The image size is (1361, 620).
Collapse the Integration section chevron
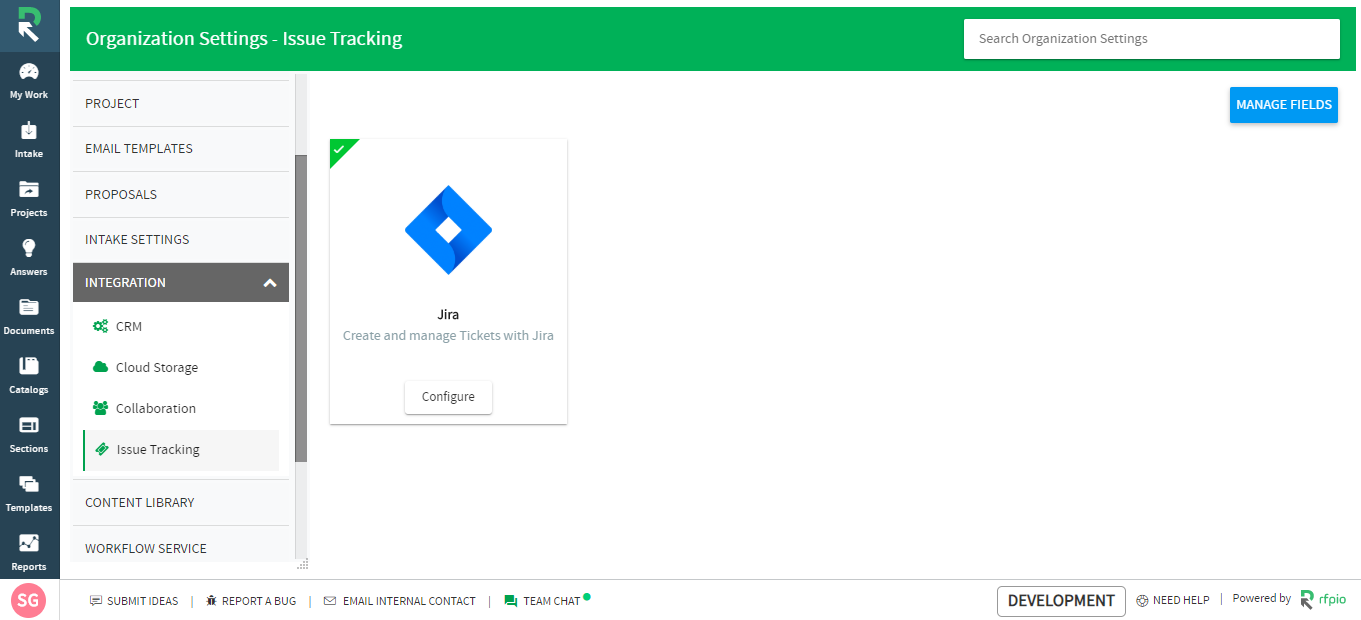pyautogui.click(x=270, y=283)
